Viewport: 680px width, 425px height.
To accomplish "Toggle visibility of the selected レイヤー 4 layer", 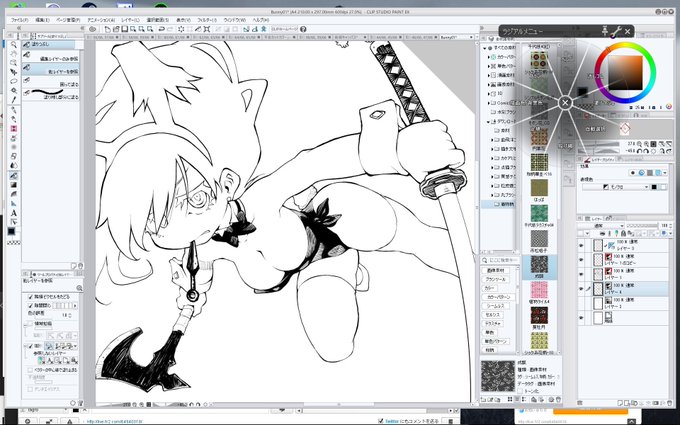I will (x=581, y=288).
